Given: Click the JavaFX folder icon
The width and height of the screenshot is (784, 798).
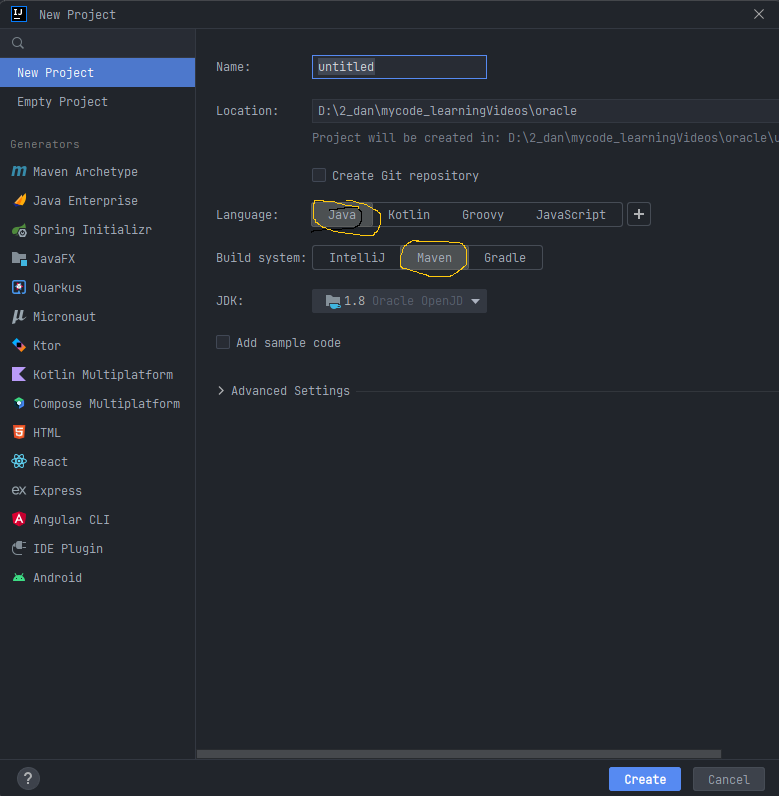Looking at the screenshot, I should 19,259.
